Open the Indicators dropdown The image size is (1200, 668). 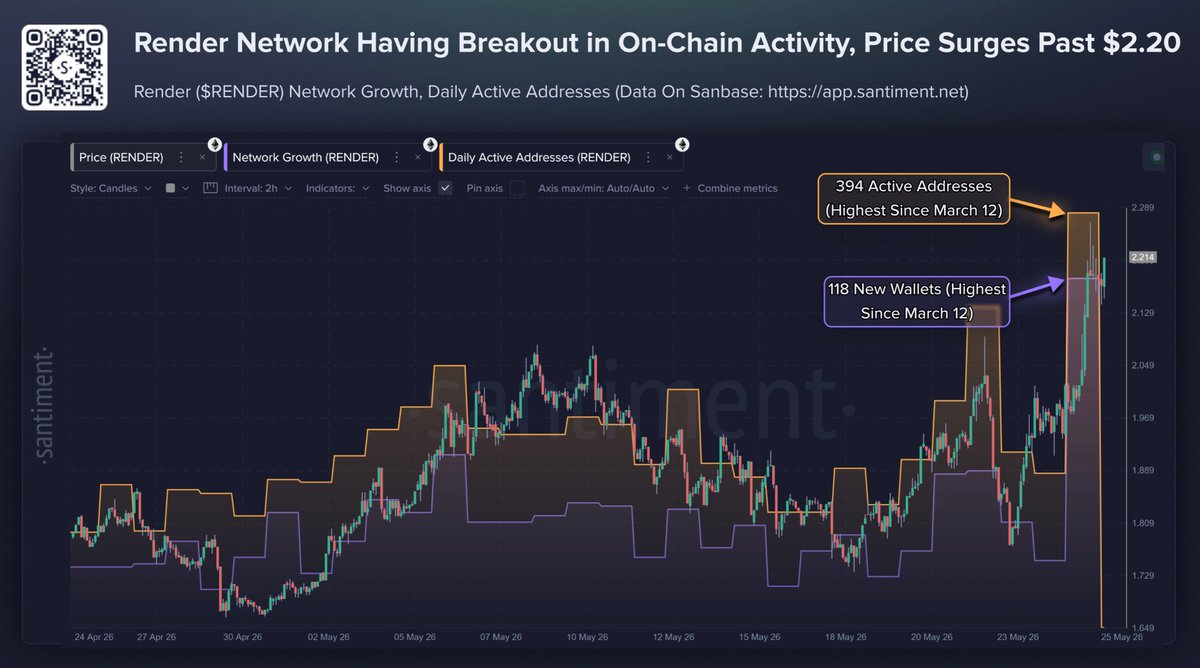pos(338,187)
